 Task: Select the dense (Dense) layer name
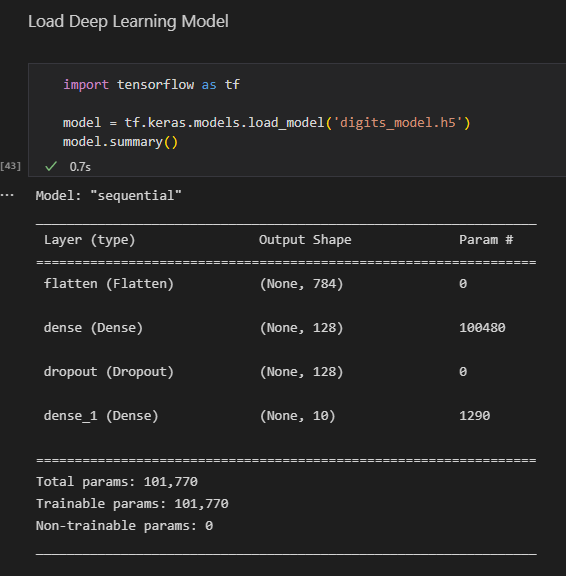(x=93, y=328)
